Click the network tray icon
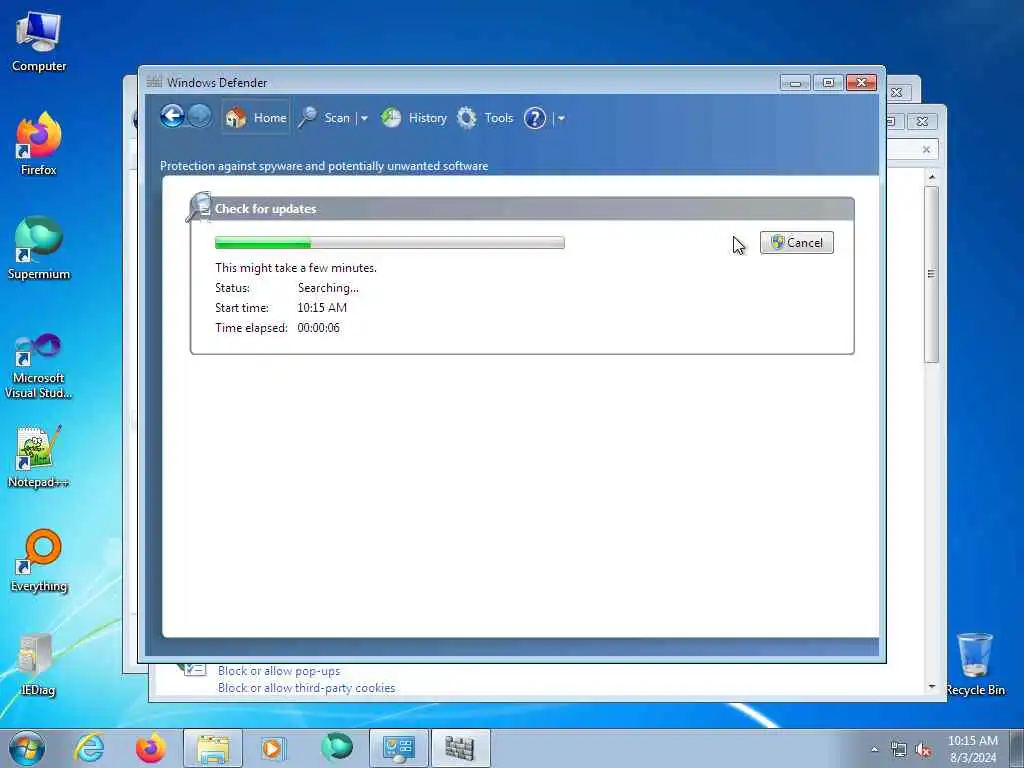 [899, 750]
